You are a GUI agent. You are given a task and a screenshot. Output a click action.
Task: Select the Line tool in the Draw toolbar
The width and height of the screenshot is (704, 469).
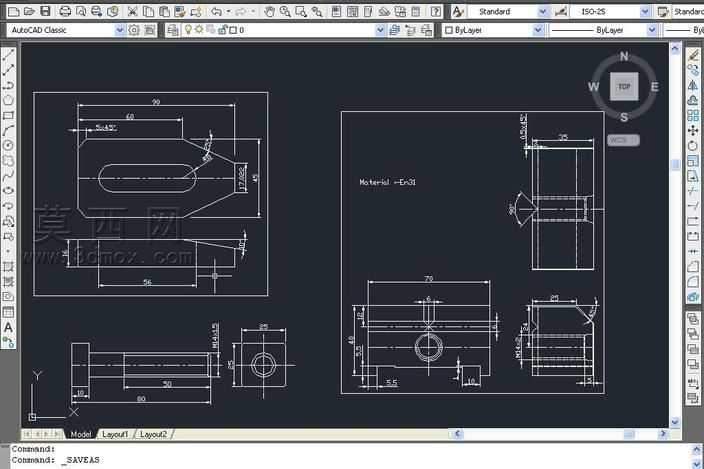[8, 55]
